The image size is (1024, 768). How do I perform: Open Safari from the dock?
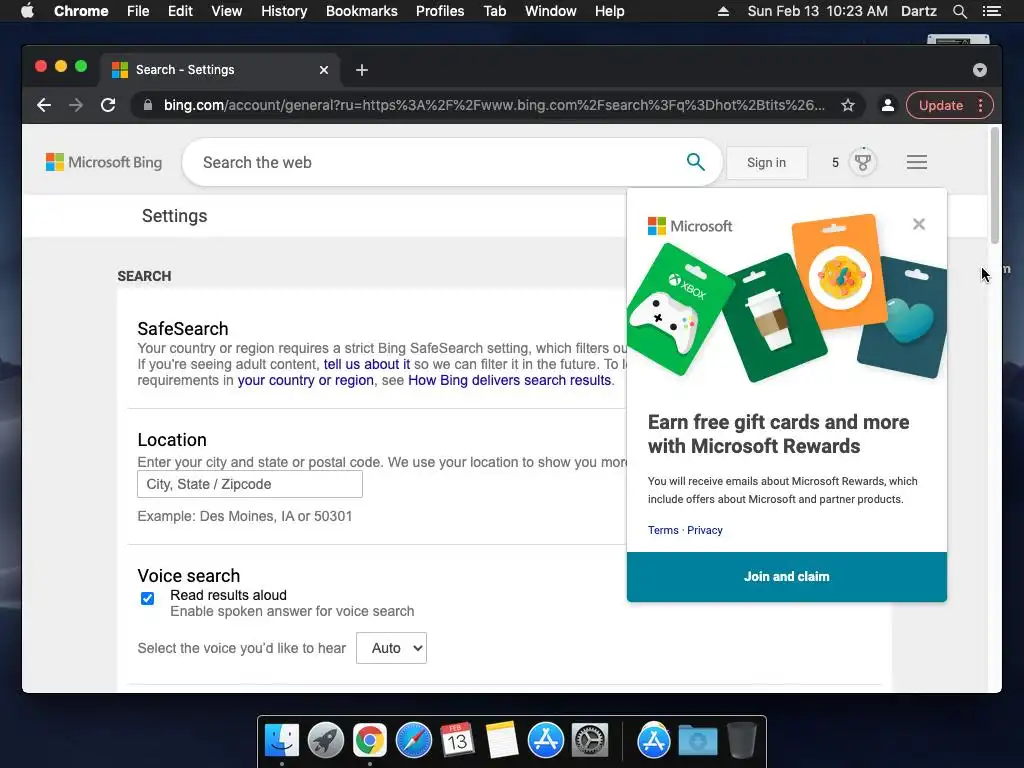coord(413,741)
